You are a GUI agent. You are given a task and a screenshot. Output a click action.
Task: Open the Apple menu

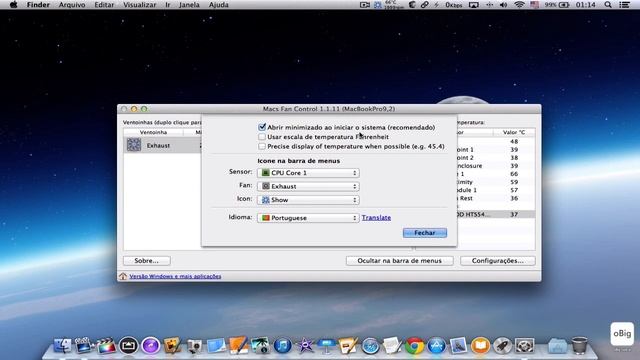tap(13, 5)
